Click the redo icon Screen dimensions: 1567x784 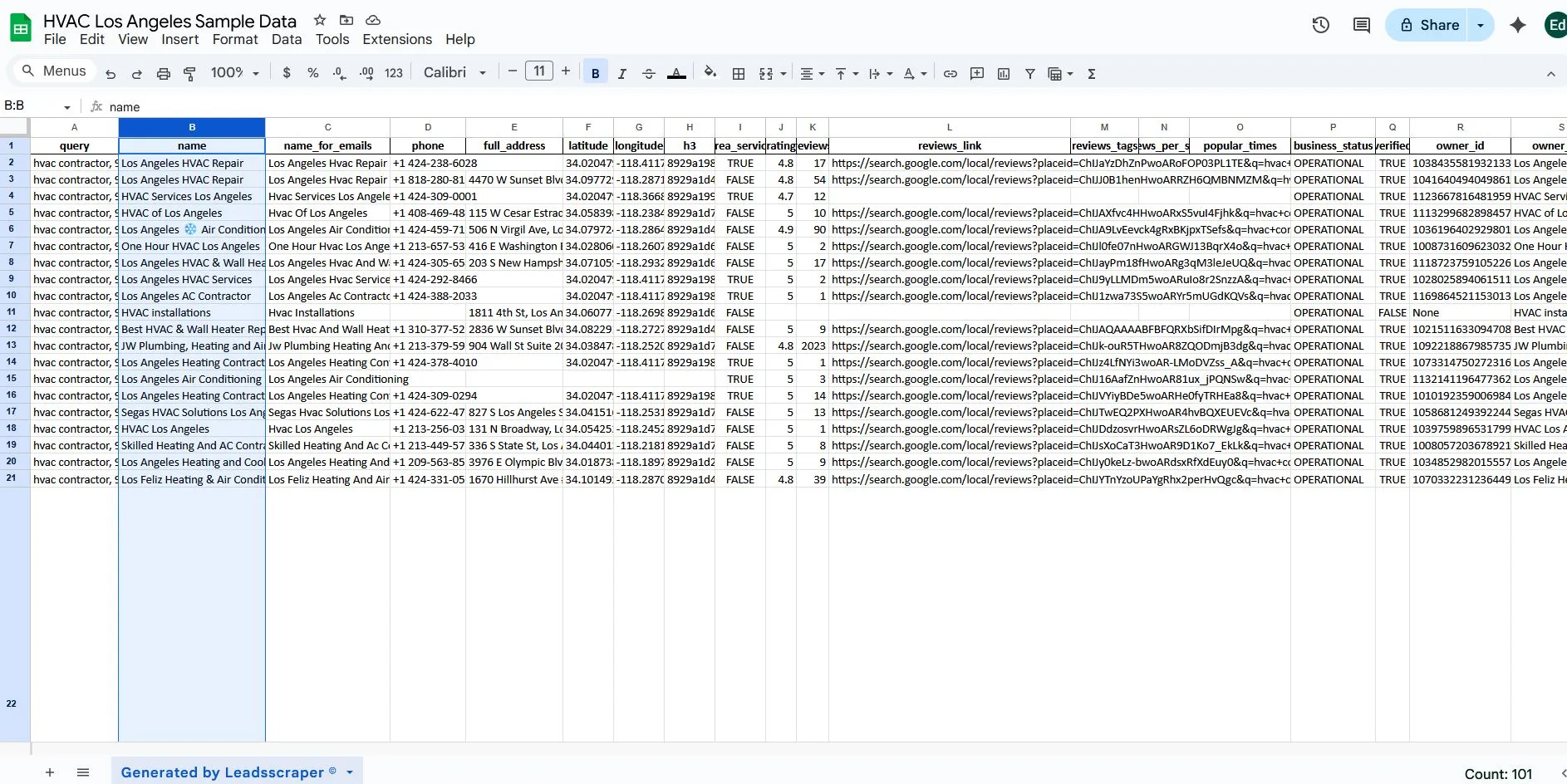click(137, 74)
